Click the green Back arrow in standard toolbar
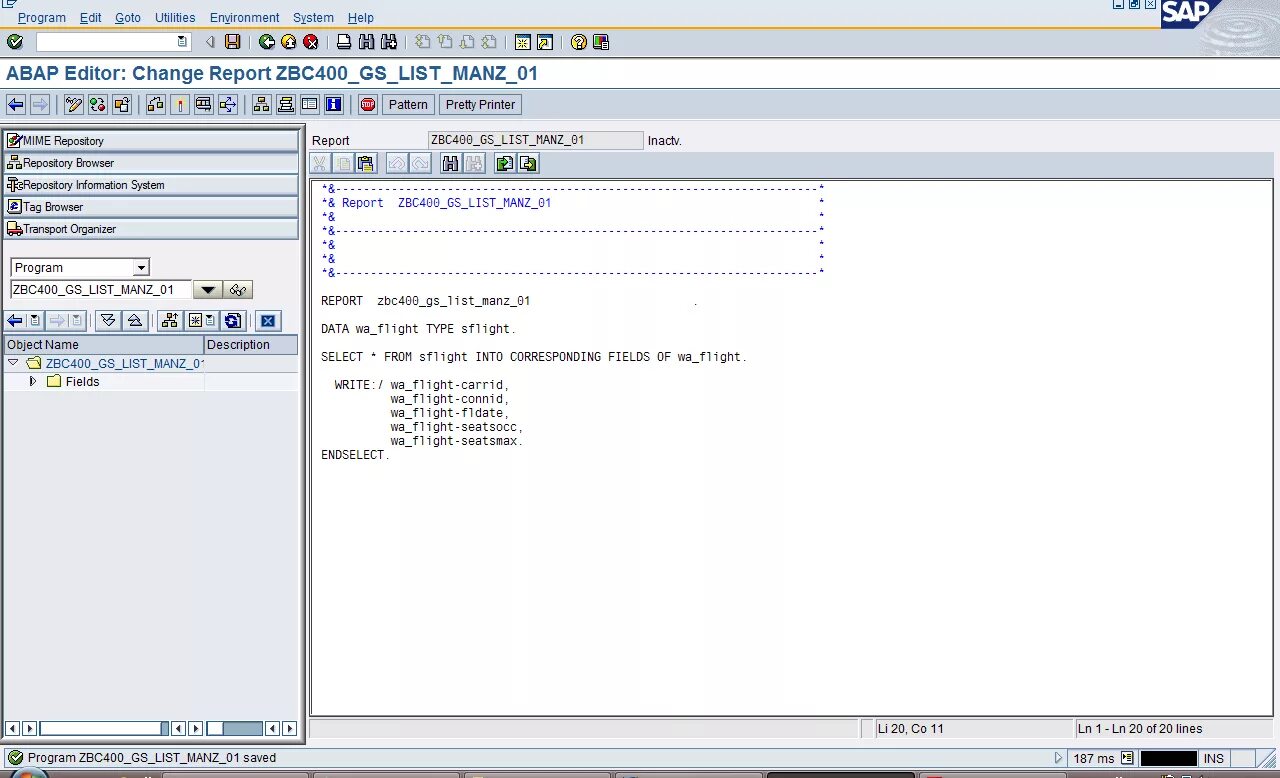 point(267,42)
